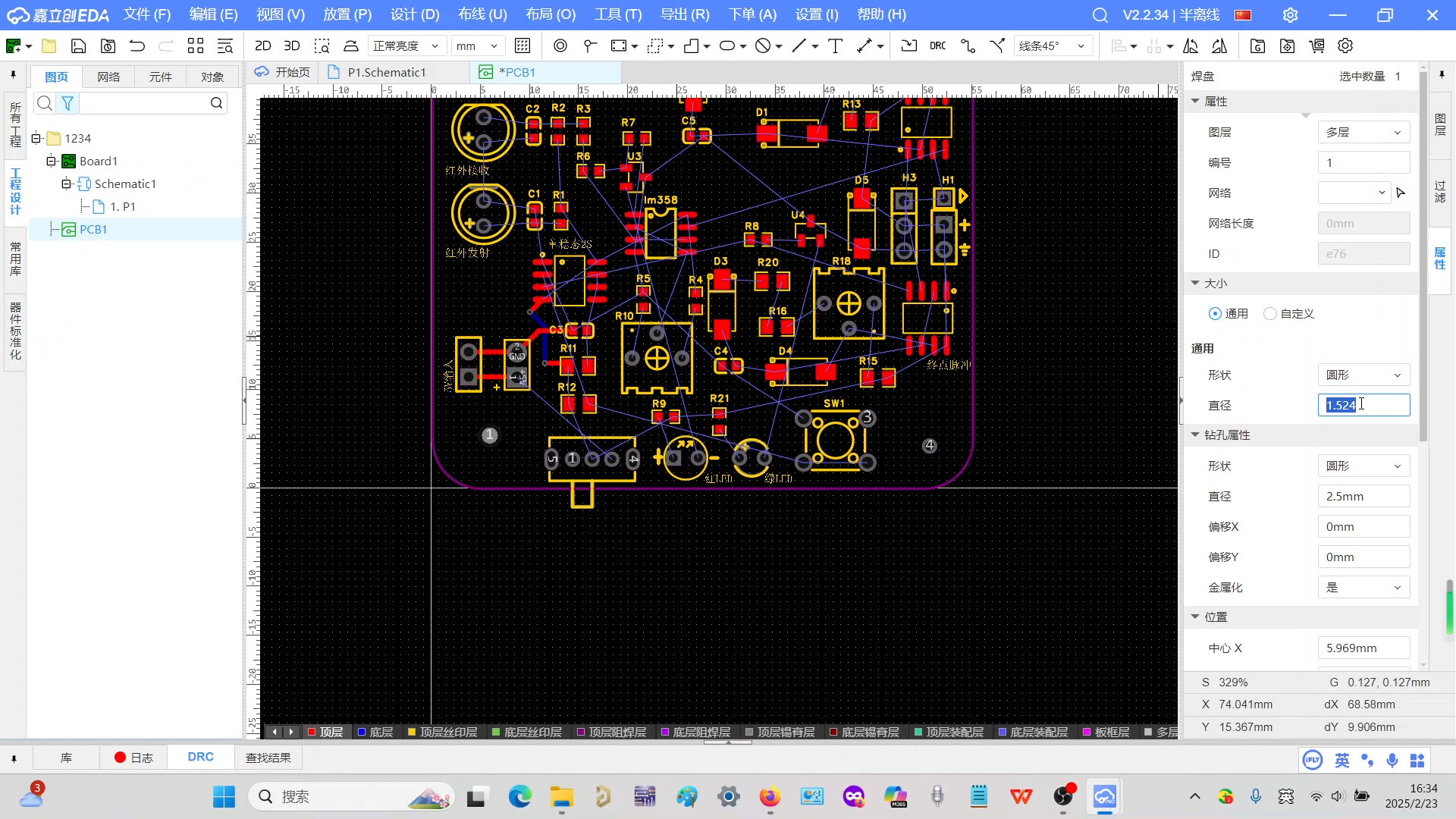Open the 日志 log panel button
1456x819 pixels.
133,758
